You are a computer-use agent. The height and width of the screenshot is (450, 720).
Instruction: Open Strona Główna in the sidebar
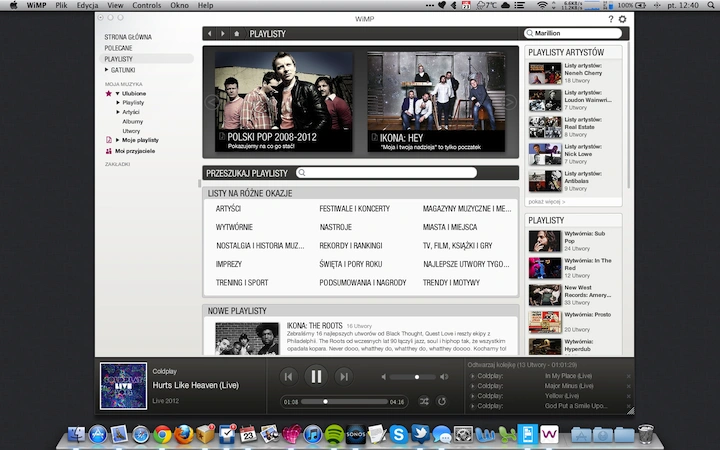pyautogui.click(x=128, y=37)
